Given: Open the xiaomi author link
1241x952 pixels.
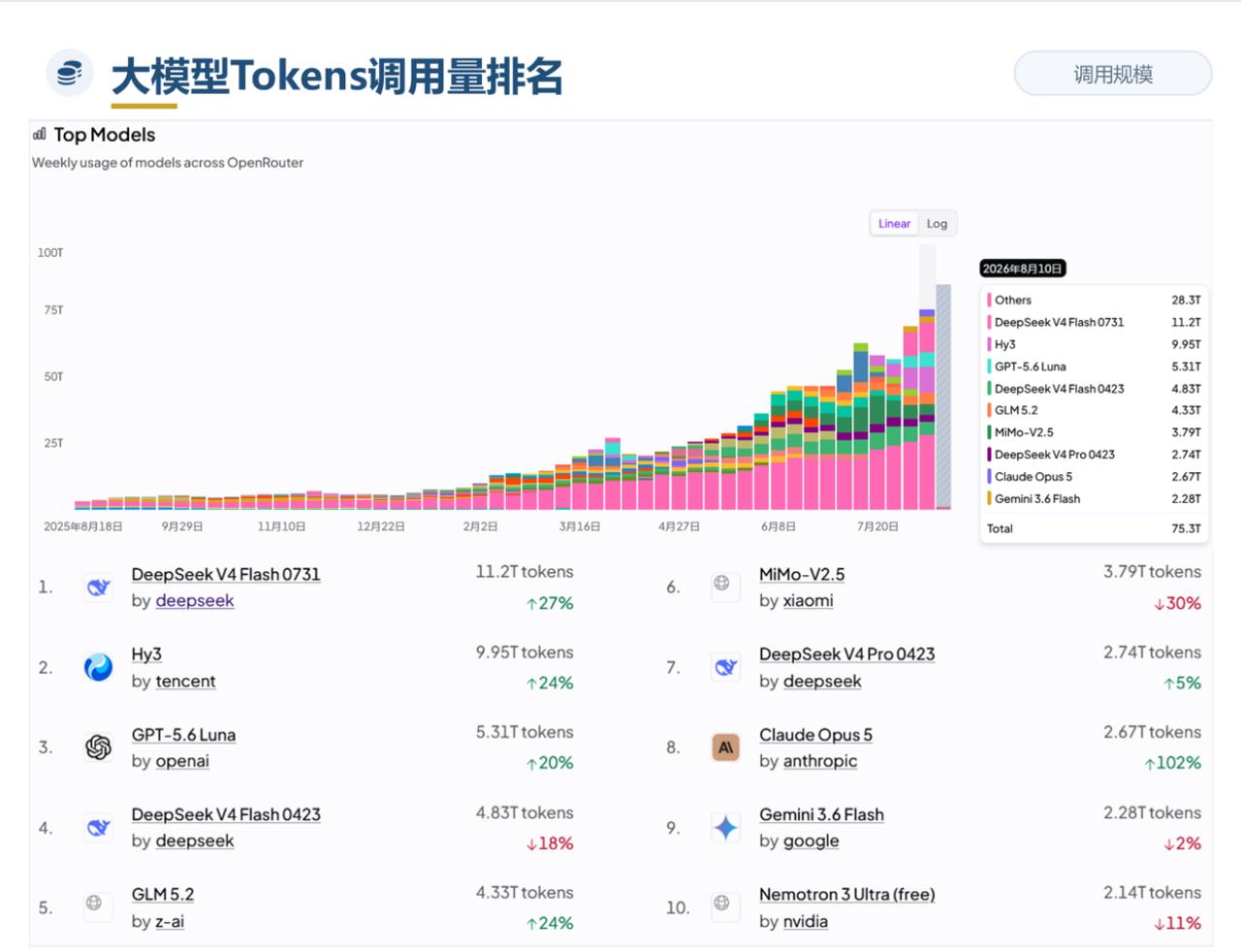Looking at the screenshot, I should tap(809, 601).
